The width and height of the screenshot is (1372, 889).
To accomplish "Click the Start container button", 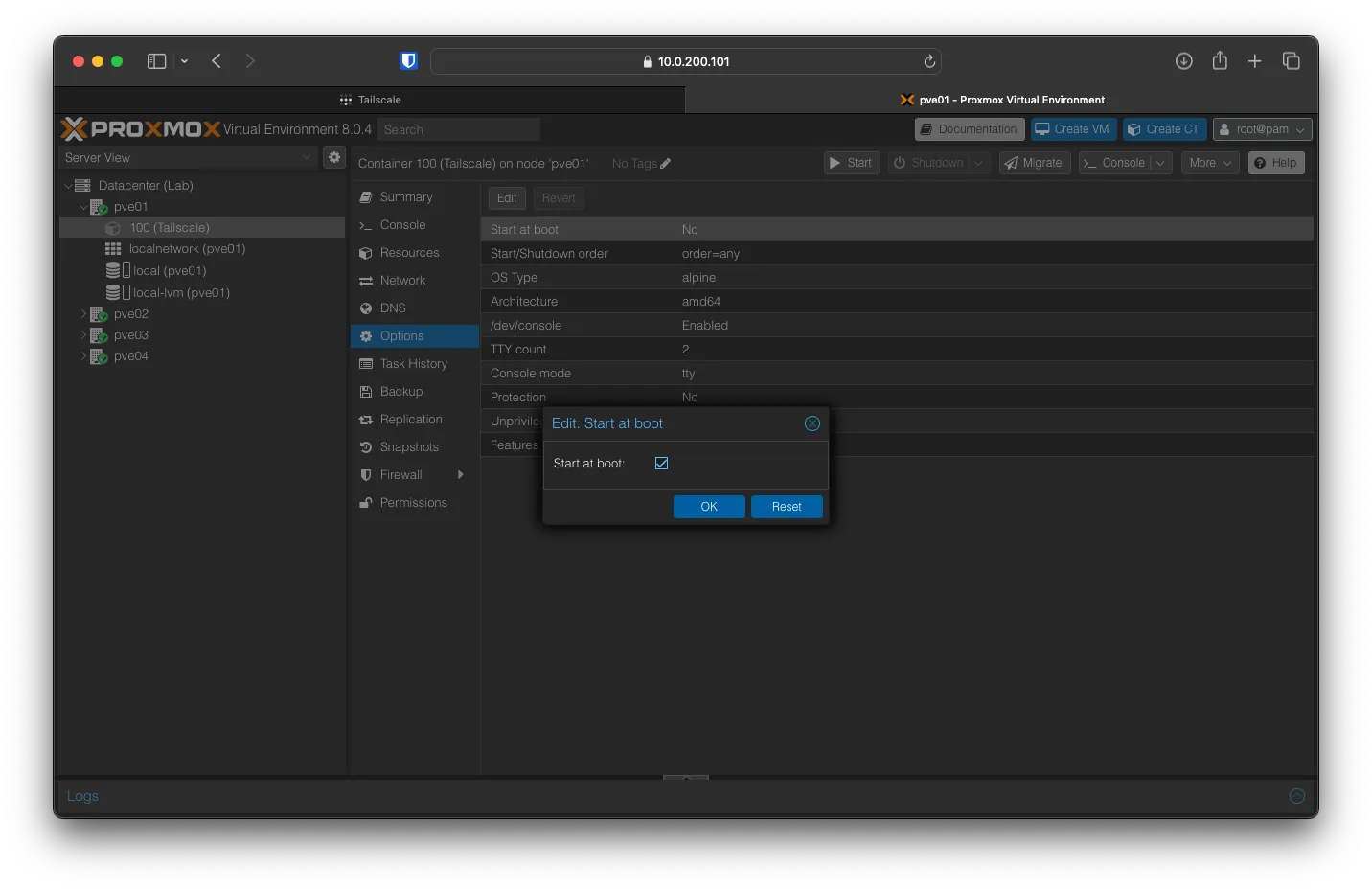I will (852, 163).
